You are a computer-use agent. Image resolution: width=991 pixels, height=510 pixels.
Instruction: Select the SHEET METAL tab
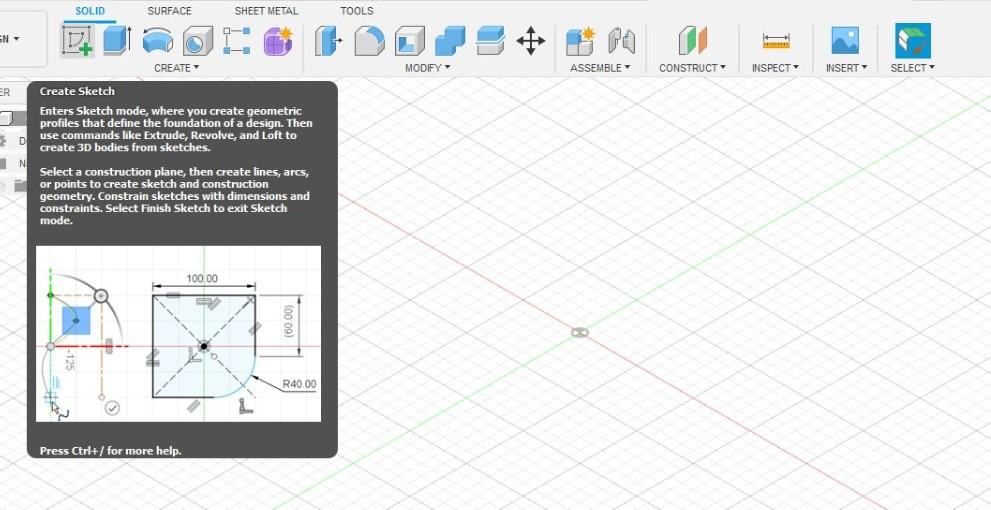tap(266, 11)
